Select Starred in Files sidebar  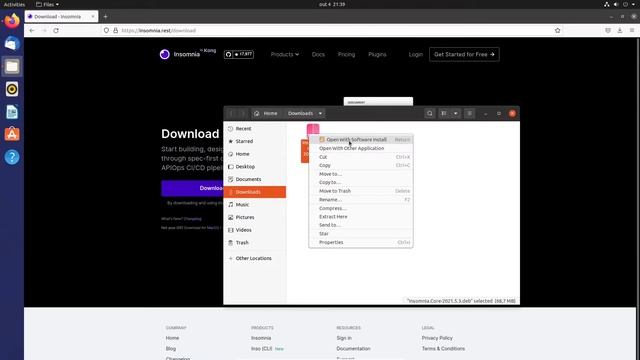click(255, 141)
